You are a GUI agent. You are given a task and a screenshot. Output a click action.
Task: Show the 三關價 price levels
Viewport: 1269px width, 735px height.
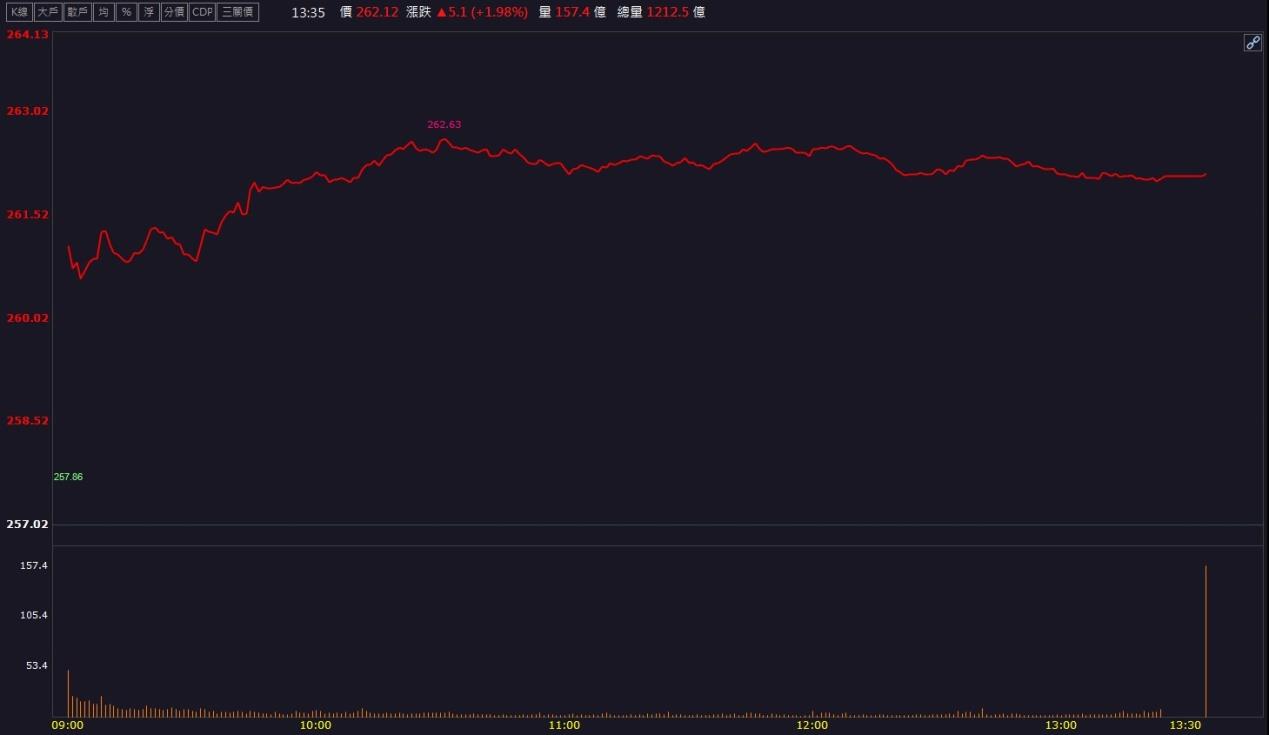click(238, 12)
